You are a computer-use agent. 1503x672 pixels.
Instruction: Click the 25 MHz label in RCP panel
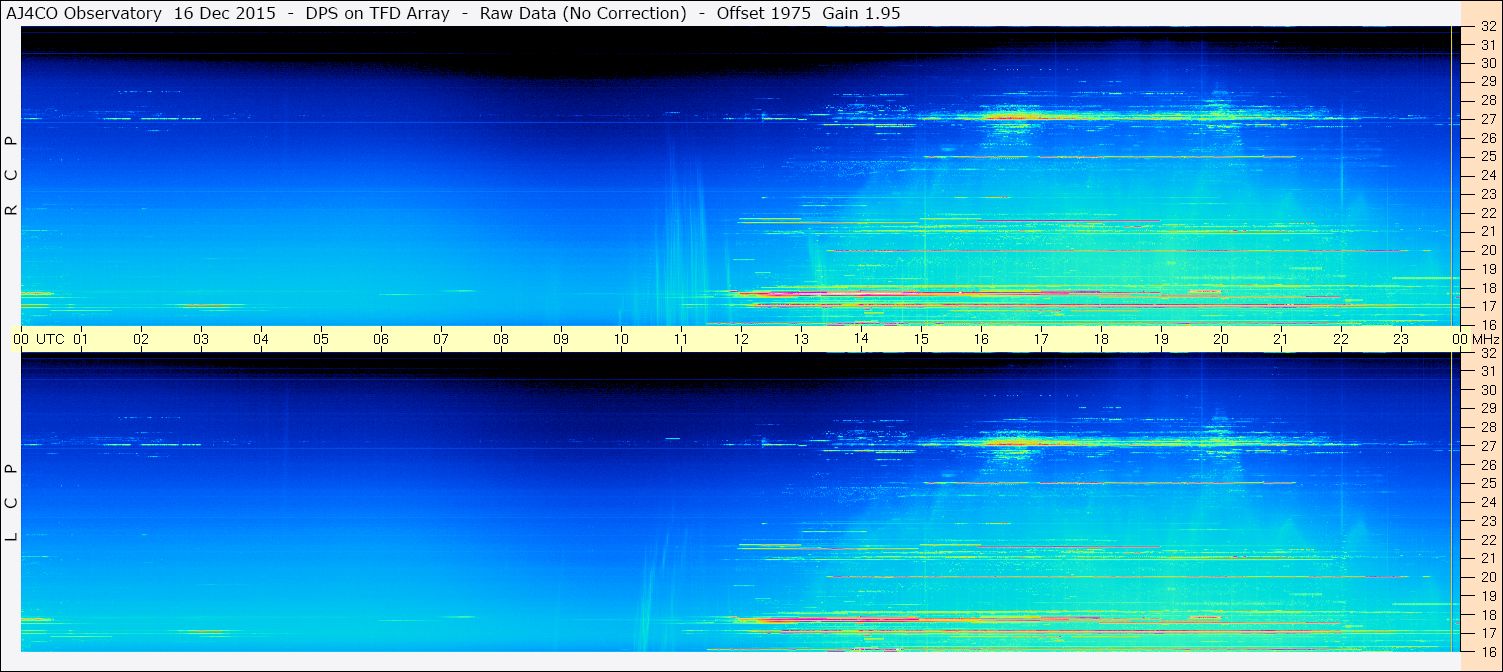[x=1488, y=157]
